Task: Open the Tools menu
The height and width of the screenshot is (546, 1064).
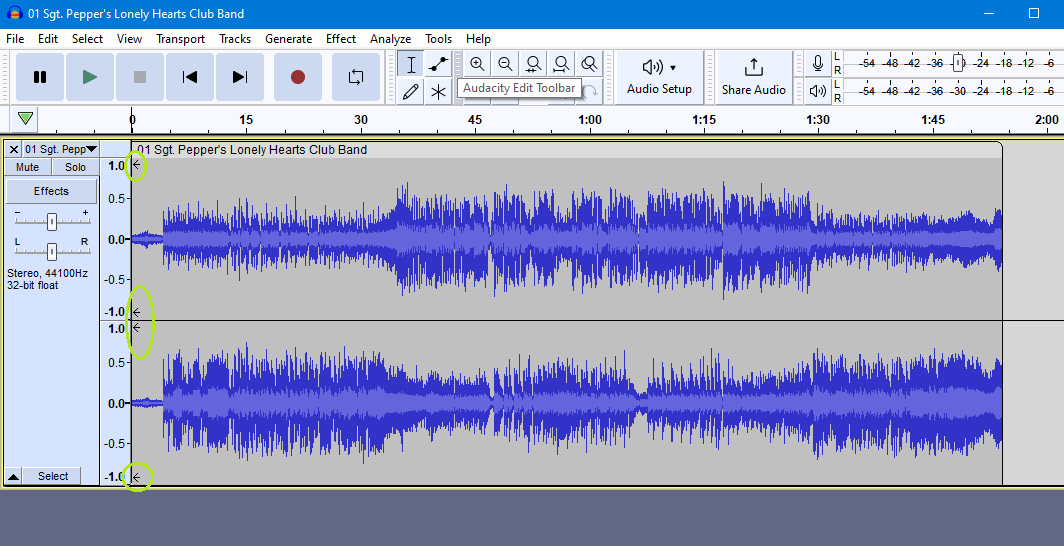Action: [x=438, y=39]
